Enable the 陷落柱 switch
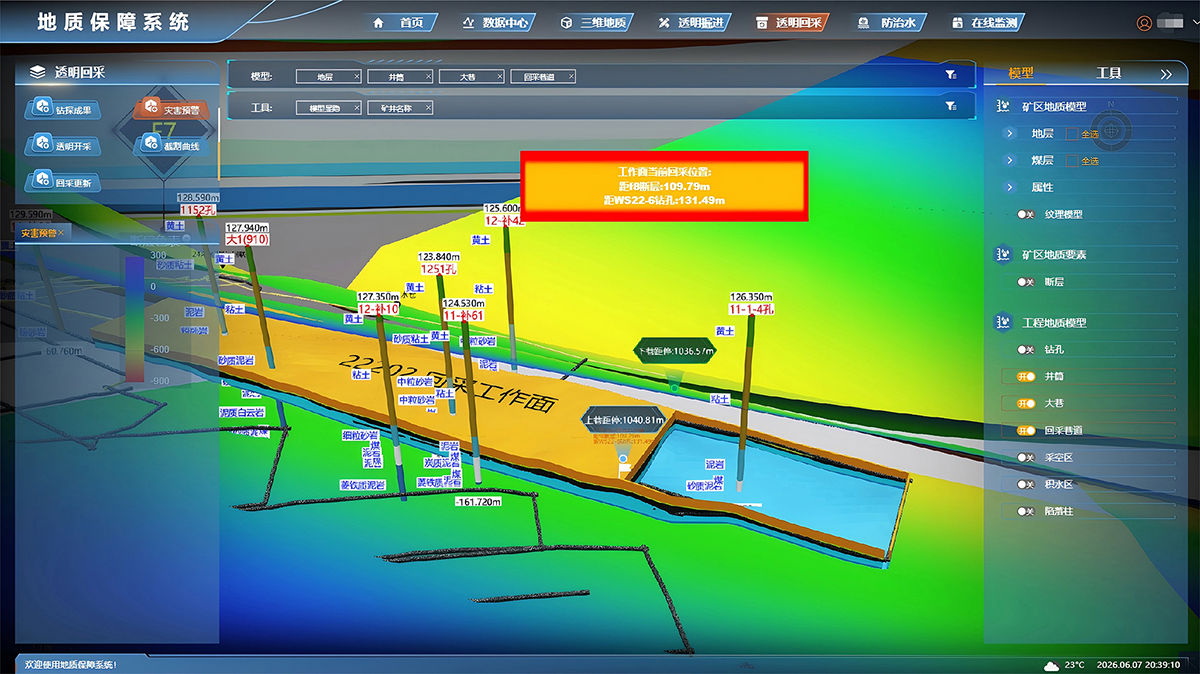Screen dimensions: 1200x674 (x=1025, y=511)
